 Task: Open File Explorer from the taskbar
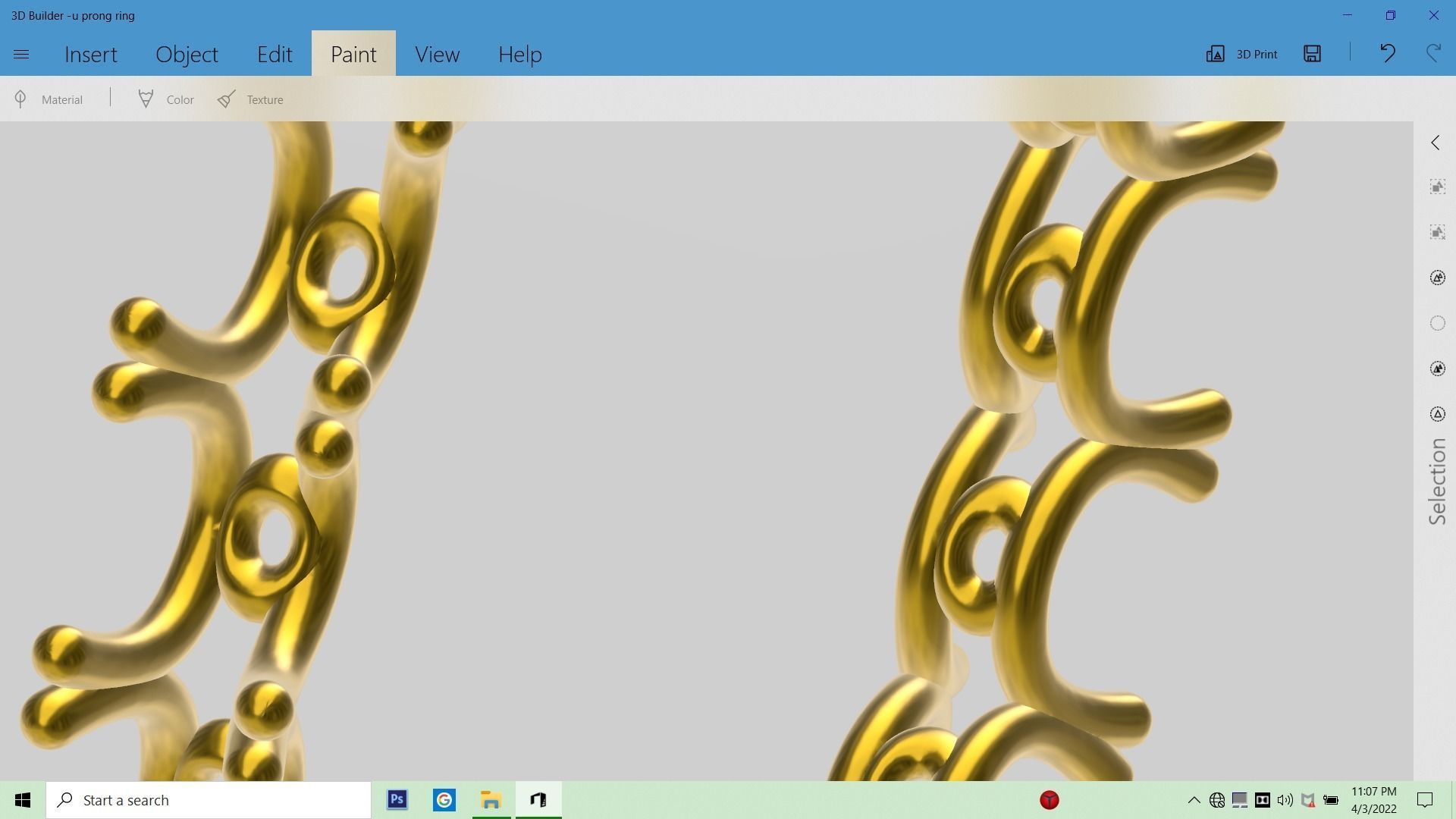(491, 800)
